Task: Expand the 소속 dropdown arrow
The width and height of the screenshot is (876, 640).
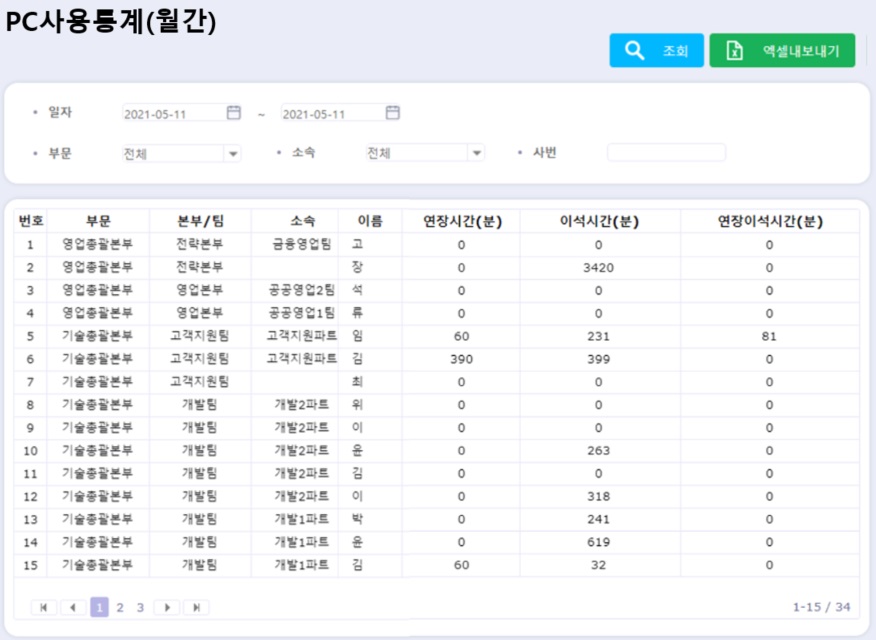Action: (x=477, y=153)
